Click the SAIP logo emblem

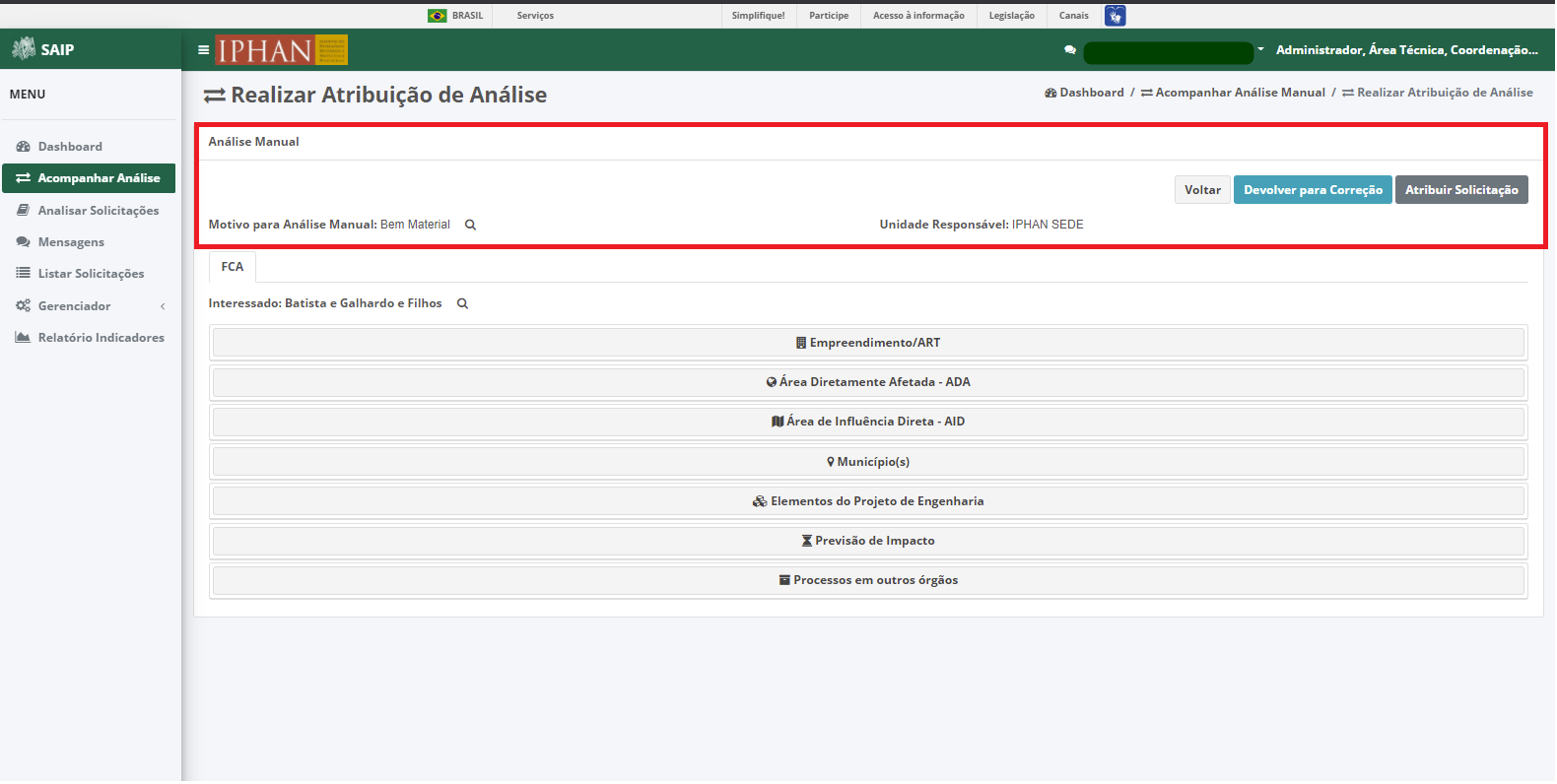[23, 48]
